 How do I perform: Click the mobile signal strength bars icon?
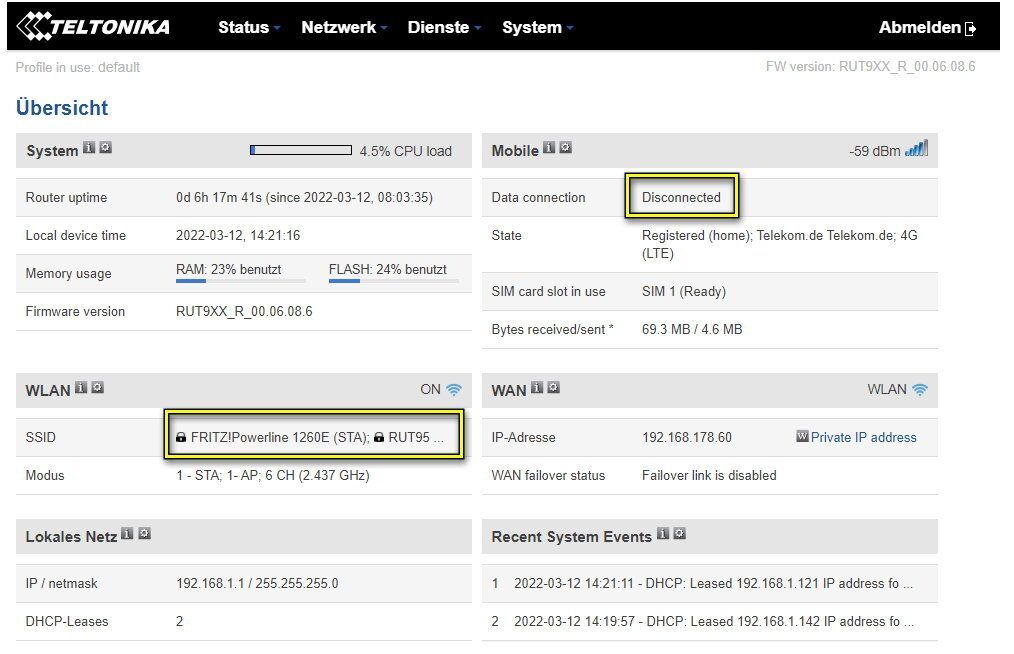click(x=916, y=149)
